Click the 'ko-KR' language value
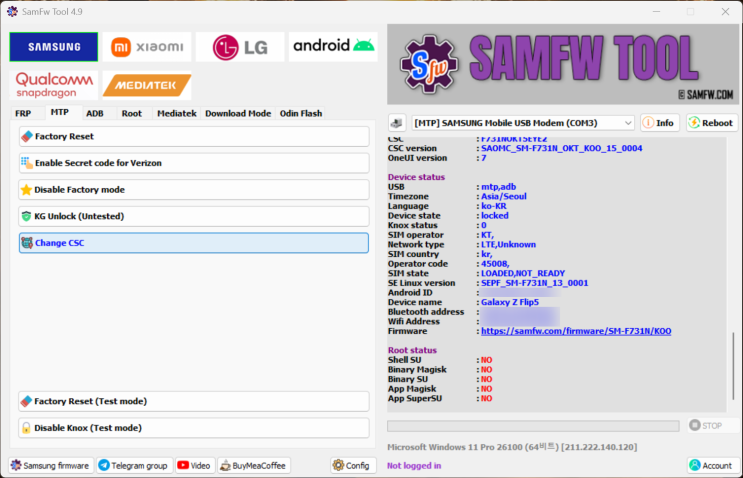743x478 pixels. (x=494, y=206)
